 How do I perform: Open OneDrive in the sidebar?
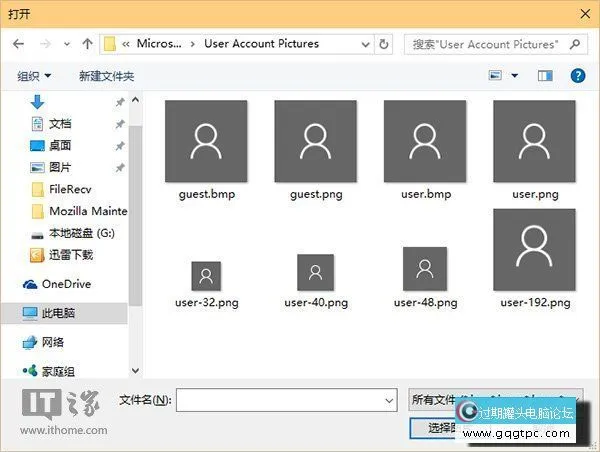66,284
